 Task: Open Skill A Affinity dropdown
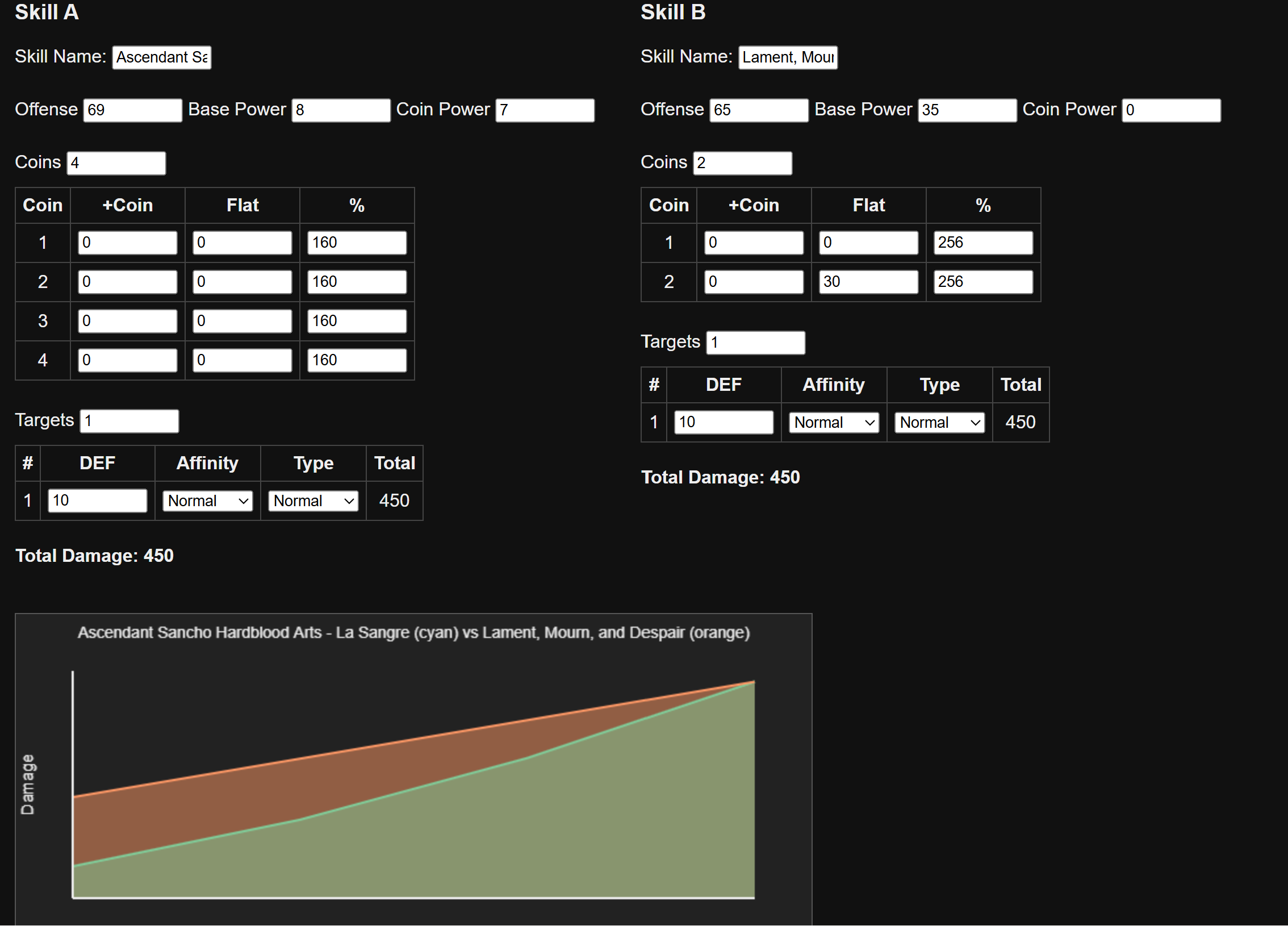tap(207, 500)
